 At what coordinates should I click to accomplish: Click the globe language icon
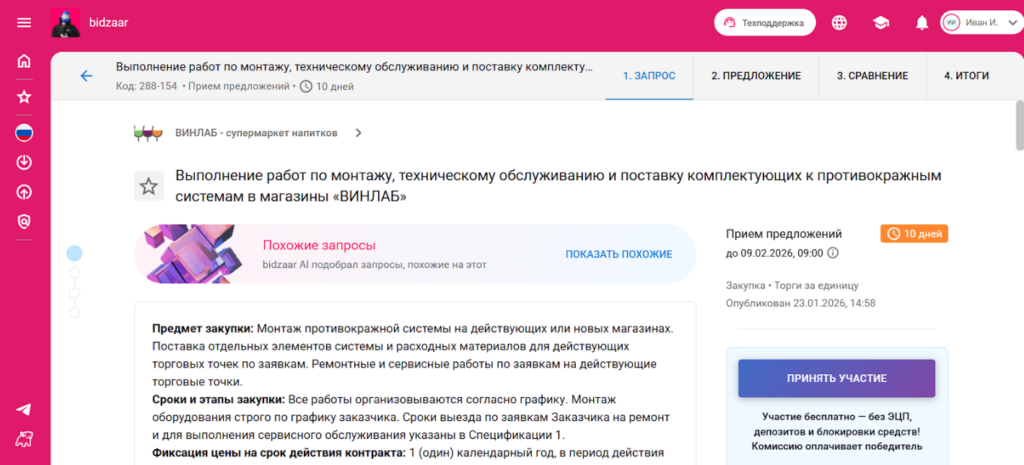point(839,22)
